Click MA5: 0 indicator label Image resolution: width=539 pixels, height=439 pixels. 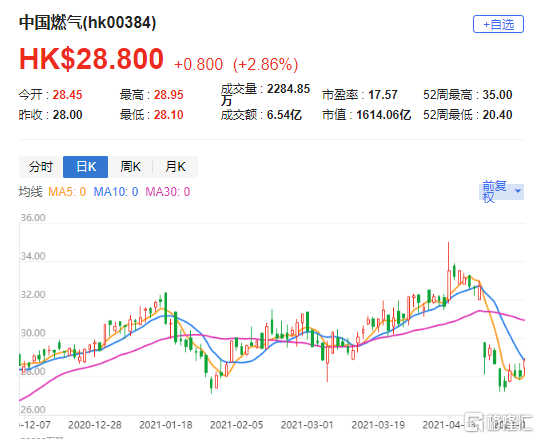pos(67,191)
